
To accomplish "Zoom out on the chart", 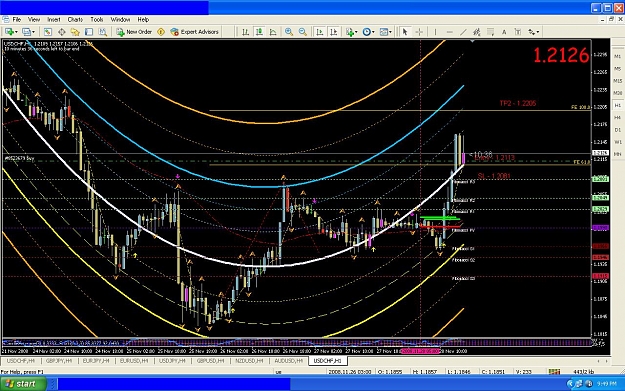I will [303, 32].
